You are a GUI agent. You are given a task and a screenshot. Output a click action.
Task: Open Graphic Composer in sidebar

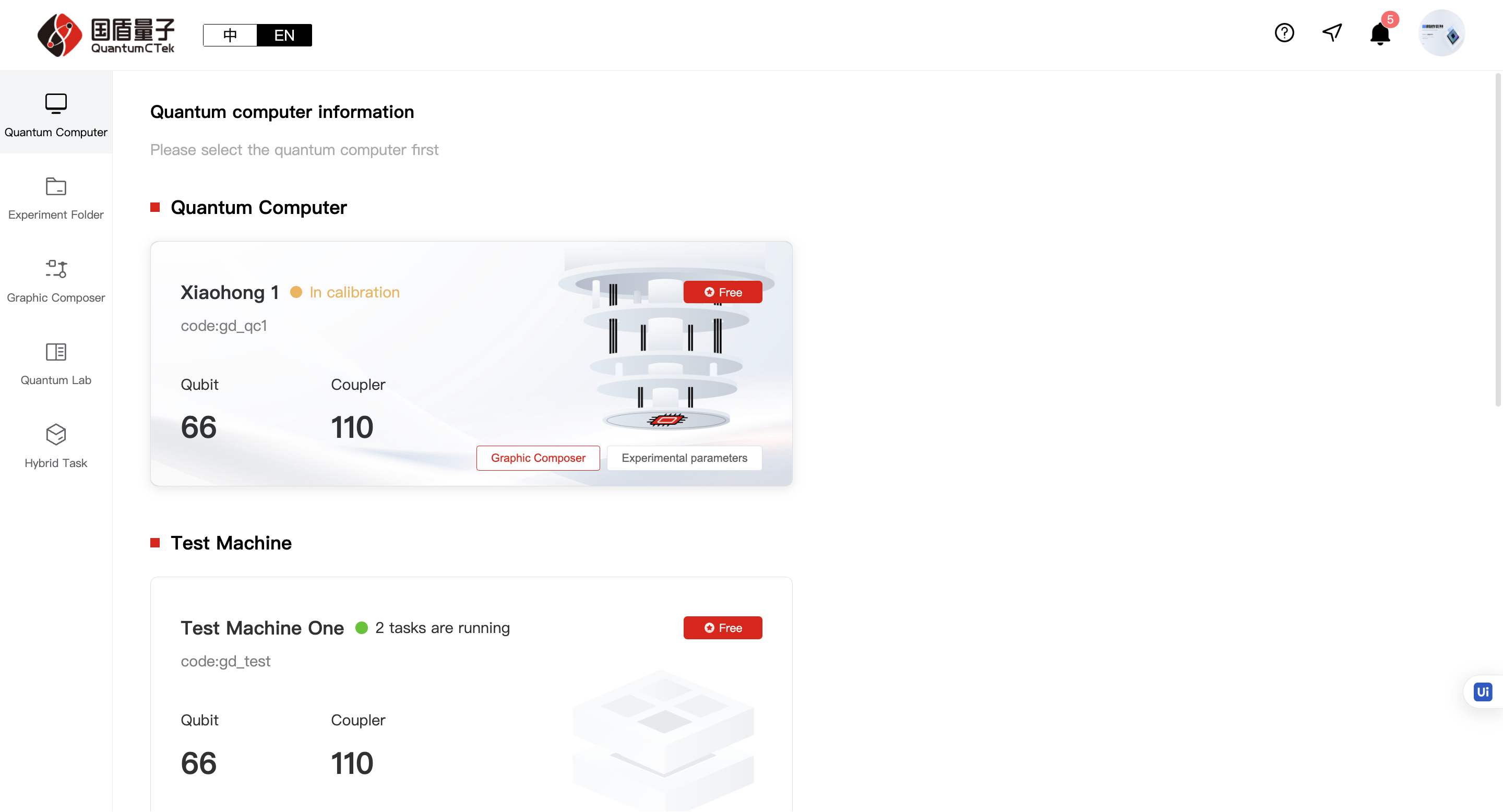pos(56,282)
